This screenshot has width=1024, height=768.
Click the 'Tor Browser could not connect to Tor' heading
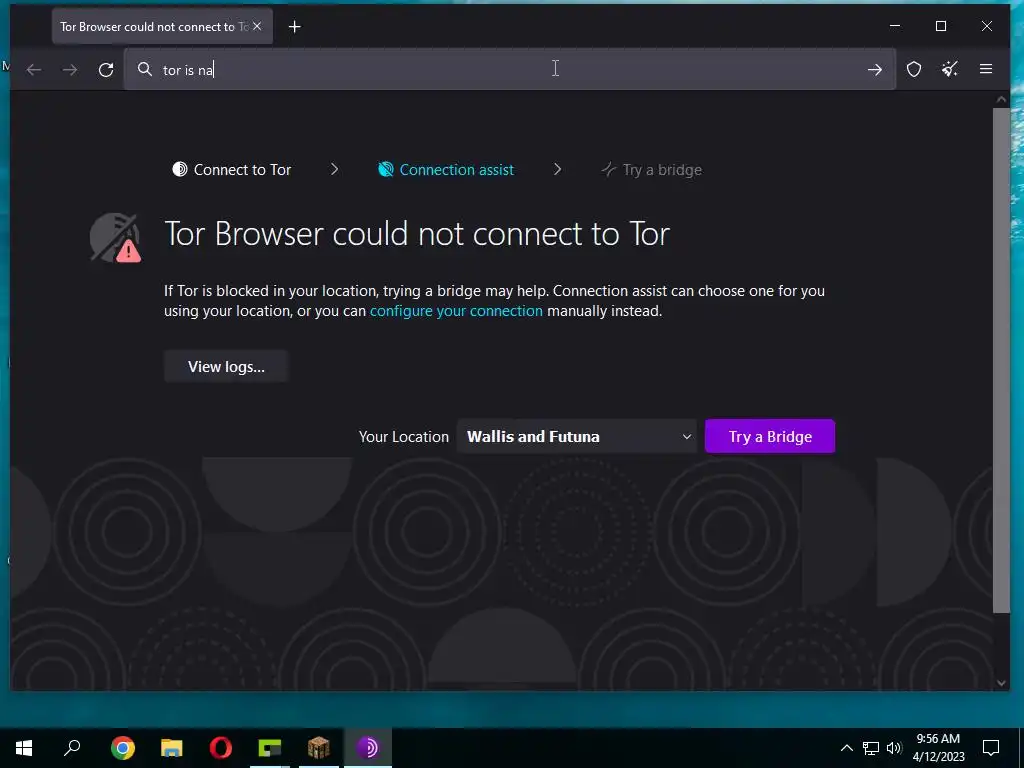(417, 234)
